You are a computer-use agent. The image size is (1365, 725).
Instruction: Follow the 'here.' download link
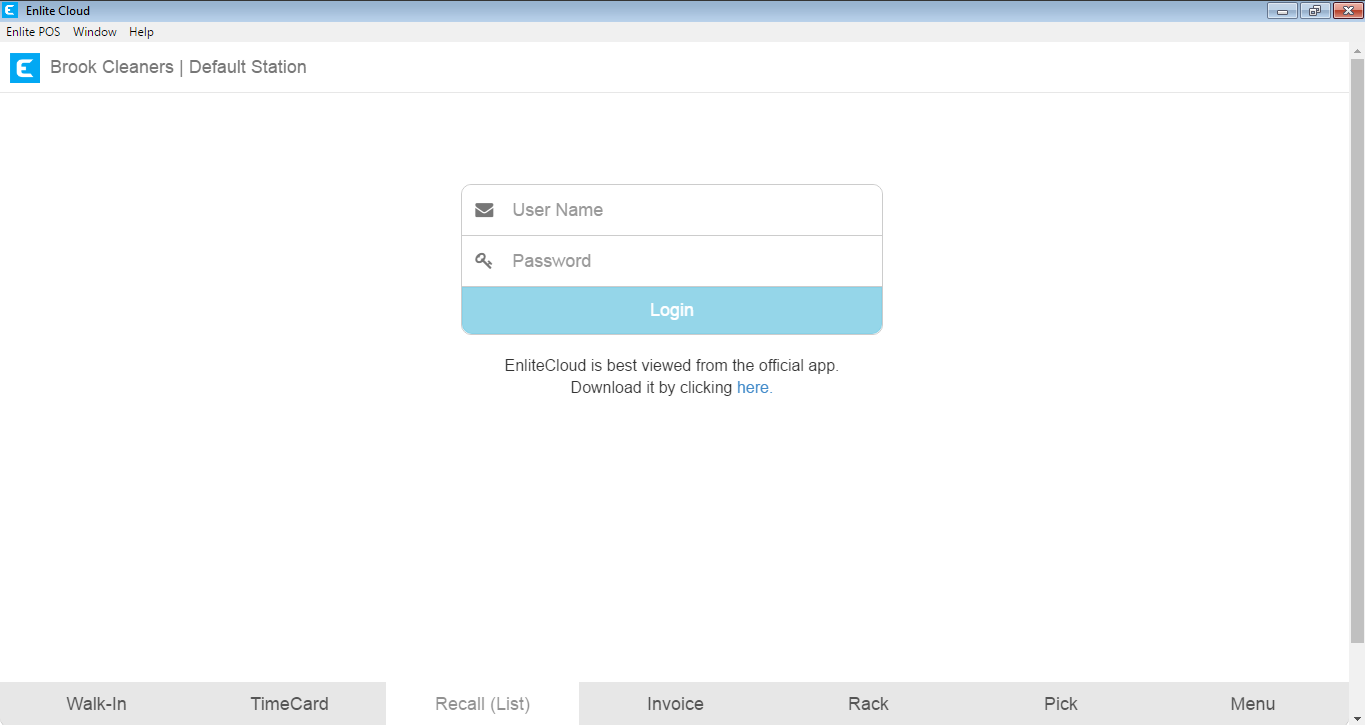[x=755, y=387]
